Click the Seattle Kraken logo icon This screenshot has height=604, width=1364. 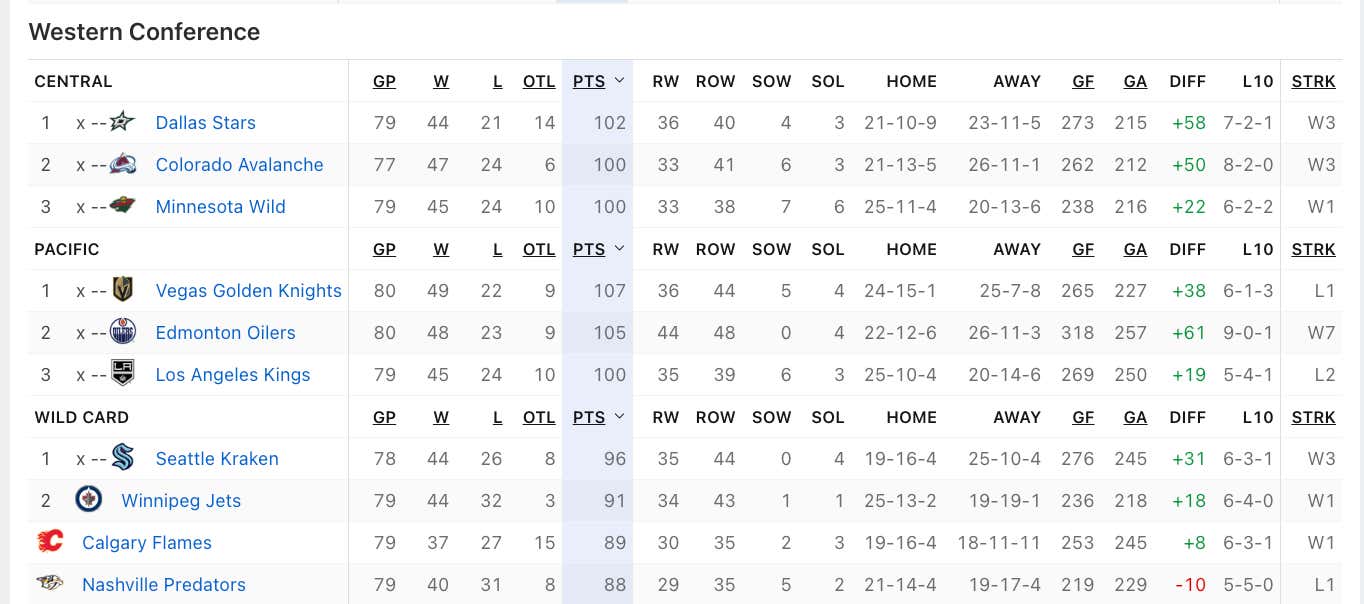[122, 458]
